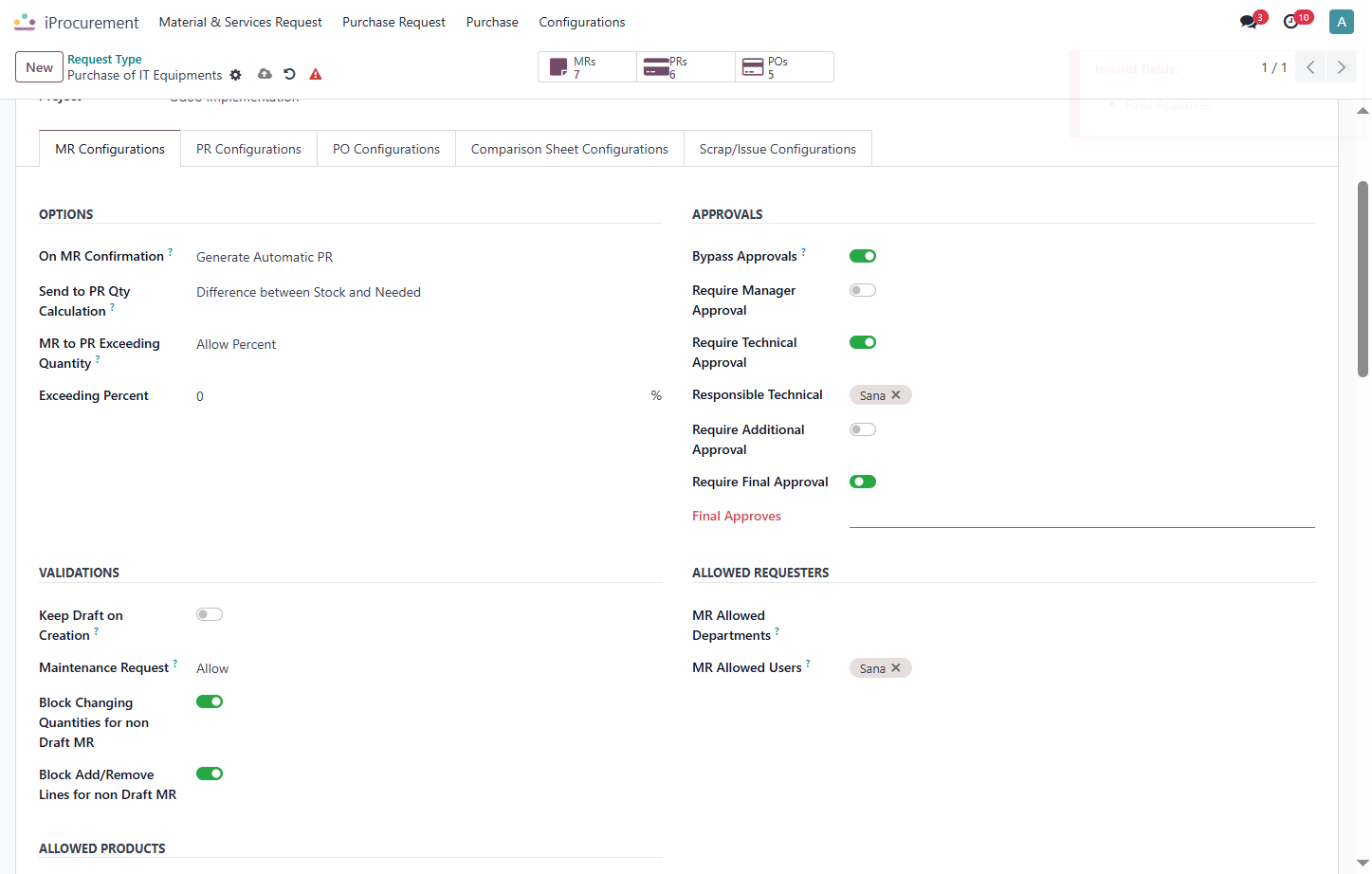The width and height of the screenshot is (1372, 874).
Task: Toggle Block Add/Remove Lines for non Draft MR
Action: pyautogui.click(x=210, y=774)
